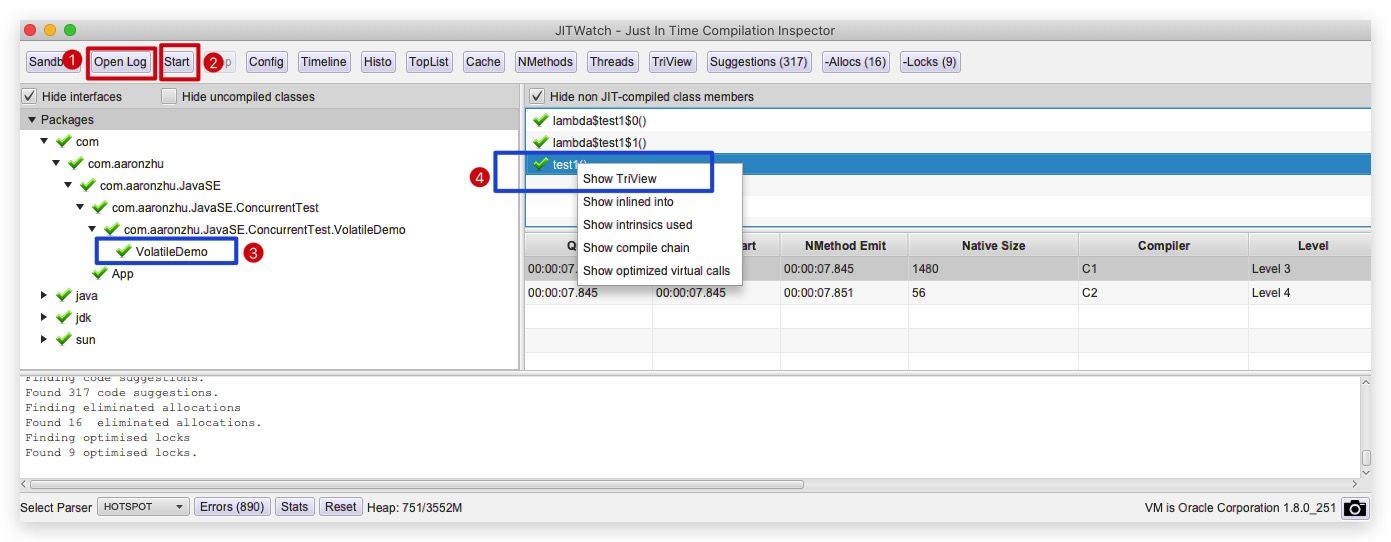Image resolution: width=1391 pixels, height=542 pixels.
Task: Open the TriView toolbar button
Action: 671,62
